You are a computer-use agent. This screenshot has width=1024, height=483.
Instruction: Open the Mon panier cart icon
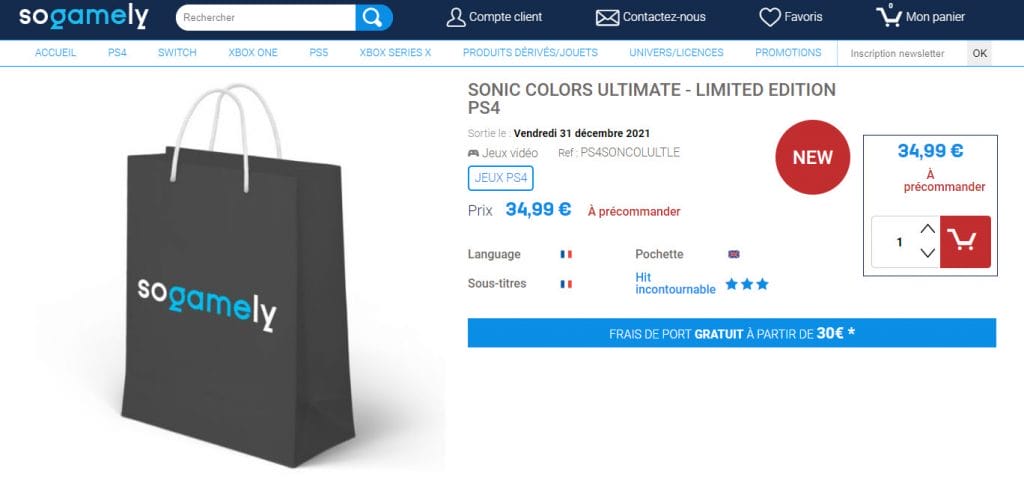pos(888,16)
